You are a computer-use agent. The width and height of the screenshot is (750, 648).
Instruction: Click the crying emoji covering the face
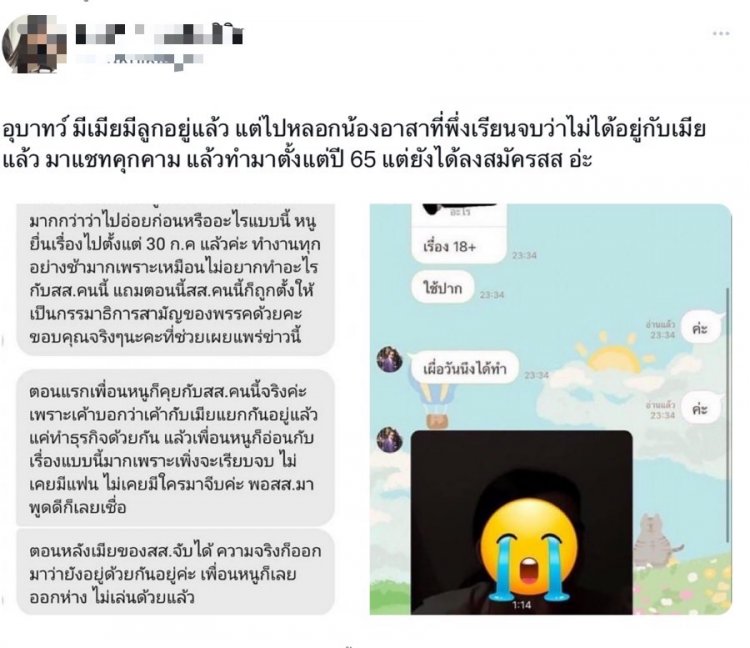[x=529, y=549]
